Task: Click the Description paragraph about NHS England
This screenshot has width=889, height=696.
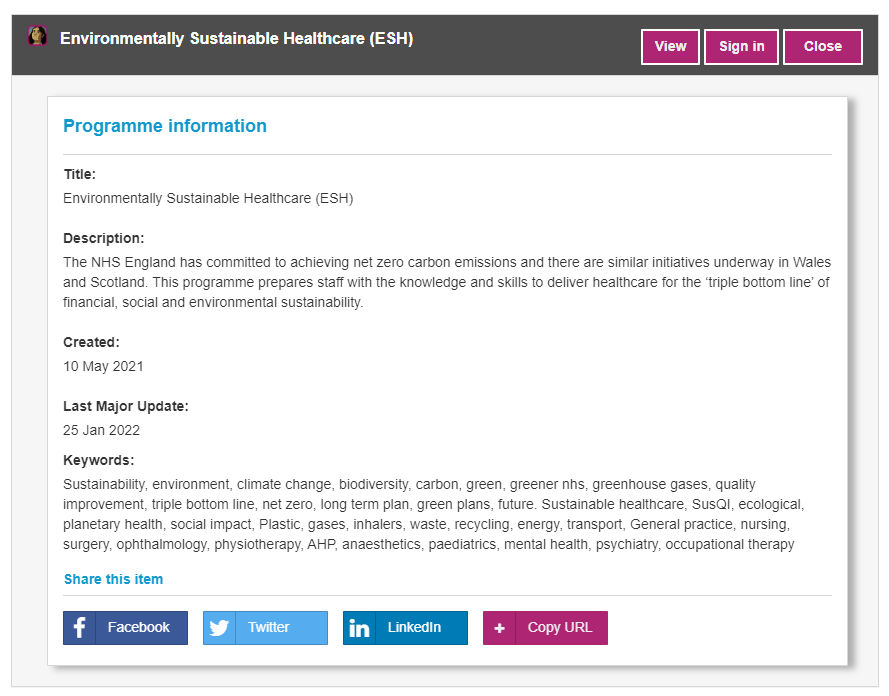Action: click(x=446, y=282)
